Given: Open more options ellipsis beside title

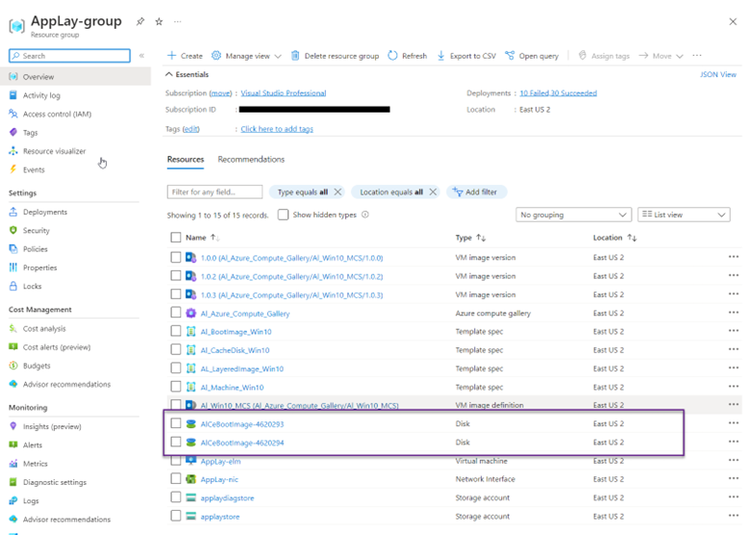Looking at the screenshot, I should click(x=177, y=22).
